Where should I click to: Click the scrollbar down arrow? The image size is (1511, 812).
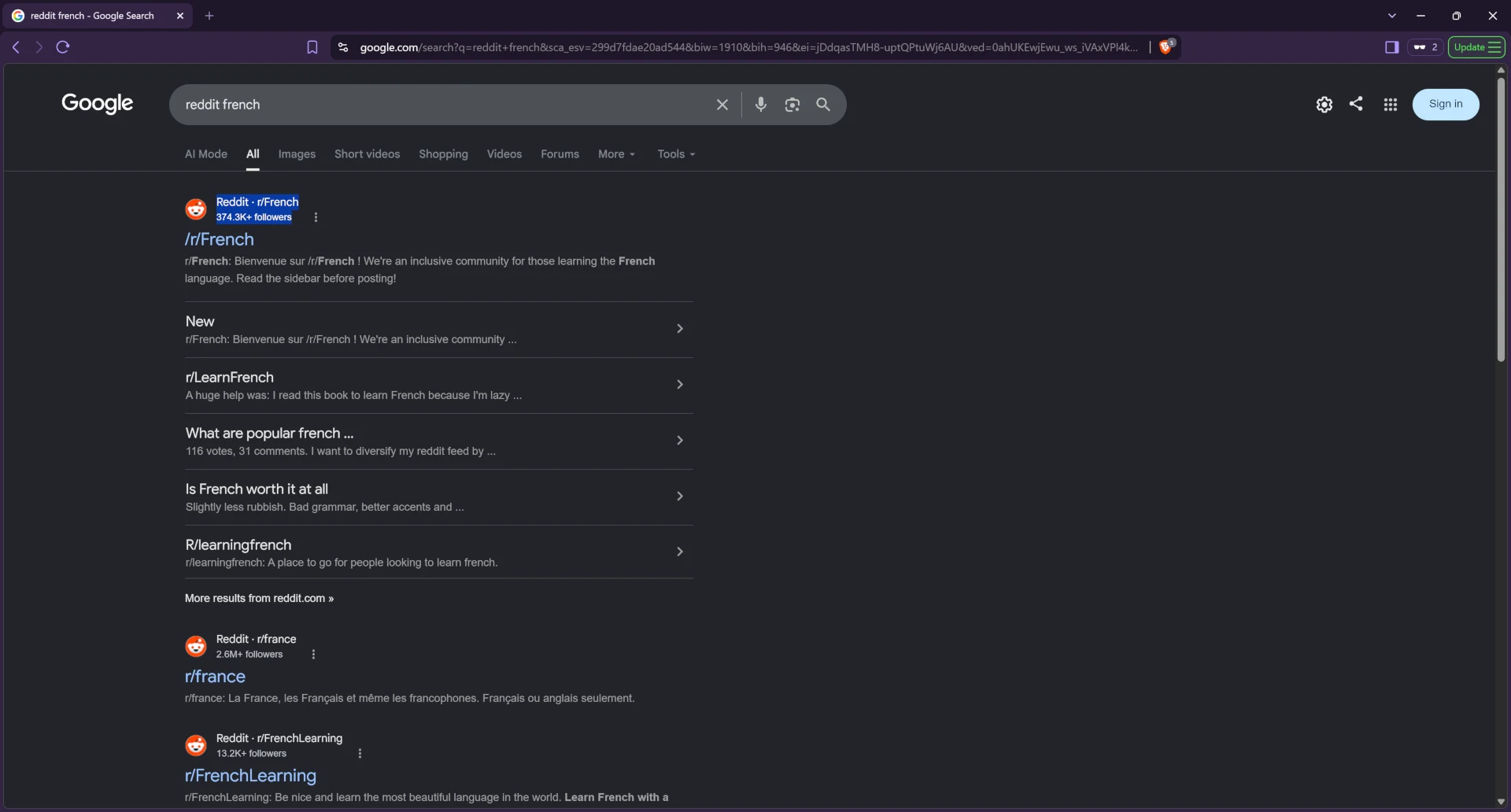point(1501,802)
